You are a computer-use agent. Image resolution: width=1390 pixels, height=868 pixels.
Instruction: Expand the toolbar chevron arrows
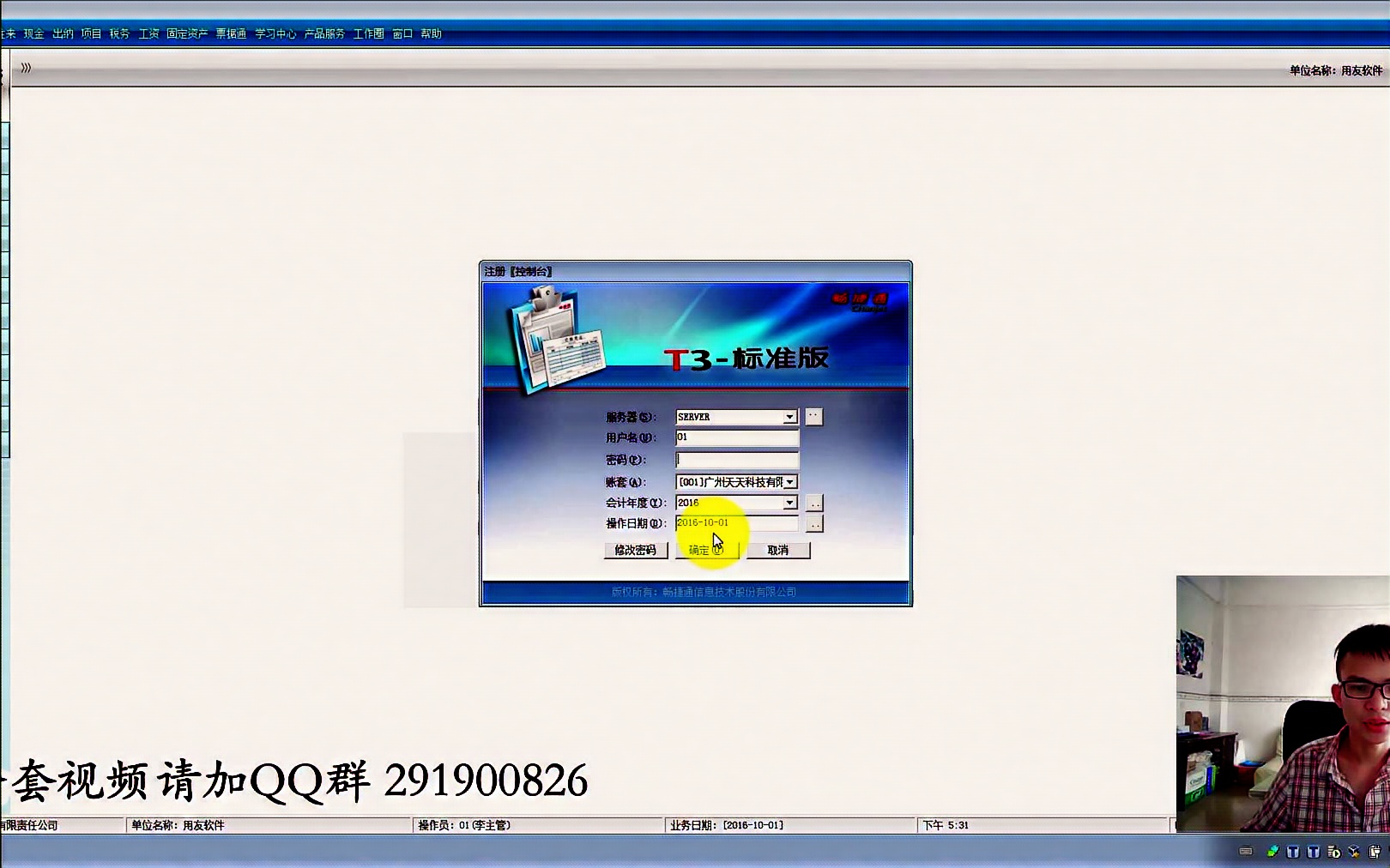(26, 68)
